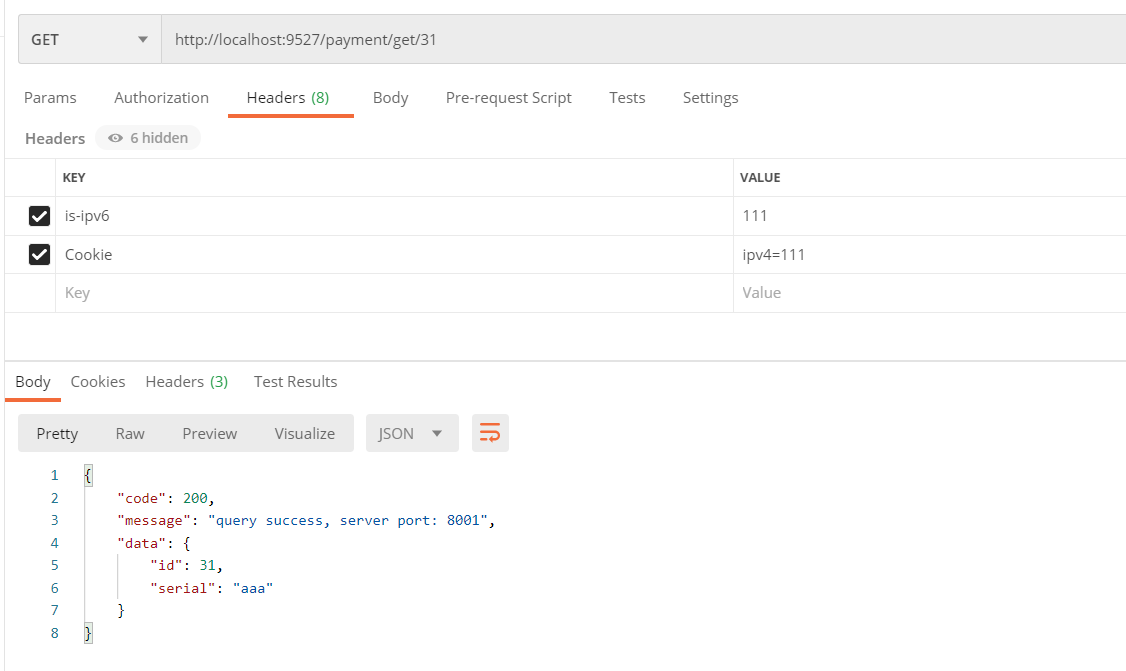1126x671 pixels.
Task: Open the Tests tab
Action: [x=627, y=98]
